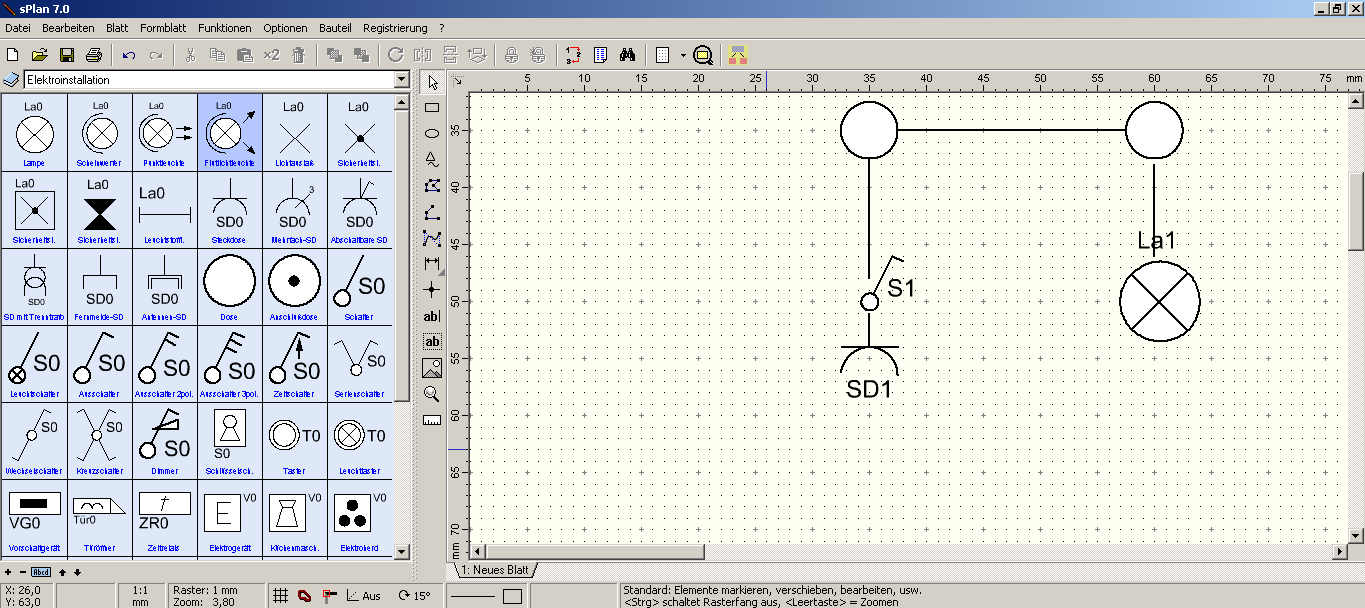The width and height of the screenshot is (1365, 608).
Task: Pick the Steckdose SD0 component
Action: pos(229,209)
